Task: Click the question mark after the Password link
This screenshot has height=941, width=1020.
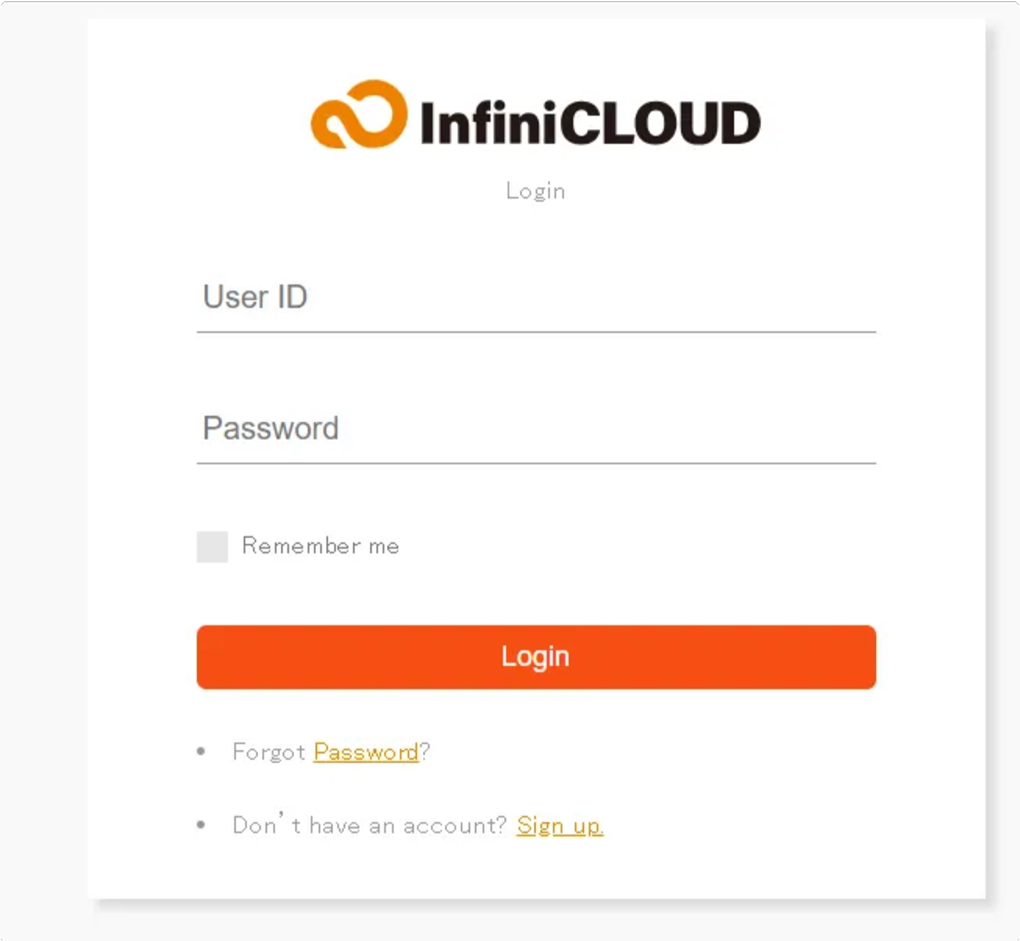Action: [425, 752]
